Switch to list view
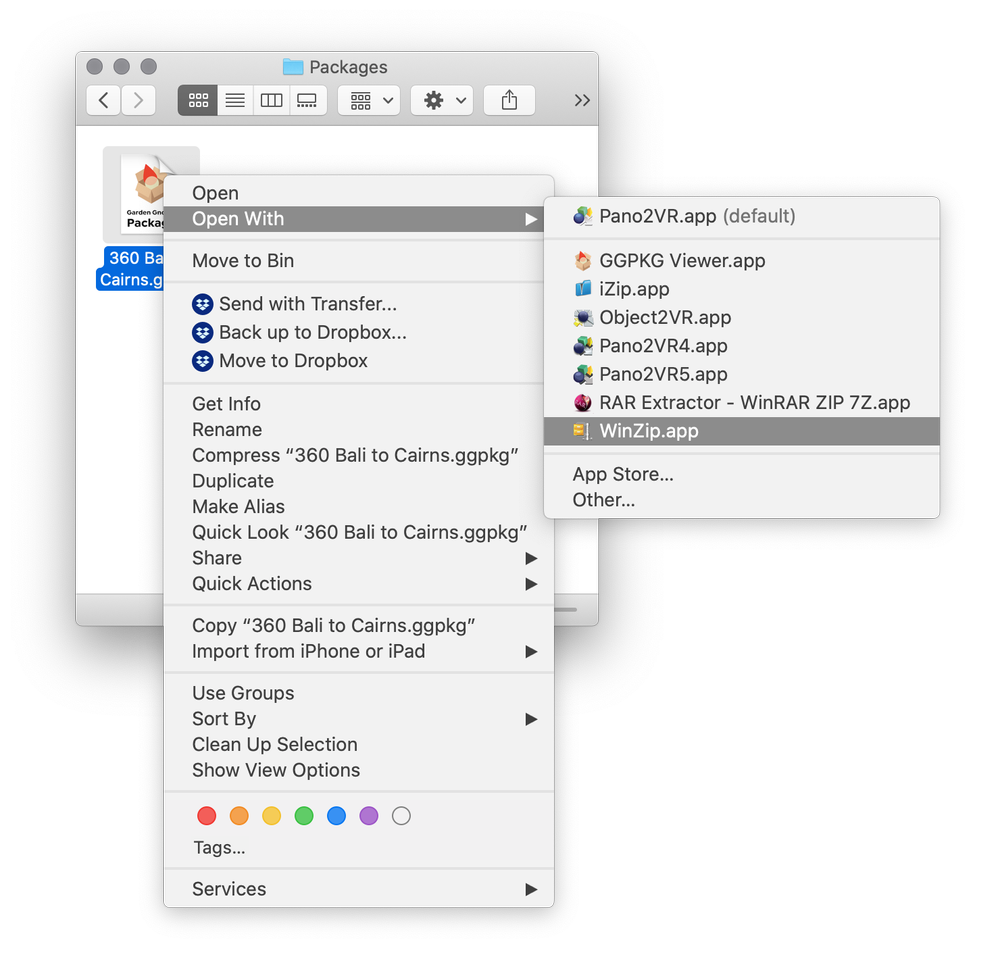The height and width of the screenshot is (966, 1000). pos(235,100)
